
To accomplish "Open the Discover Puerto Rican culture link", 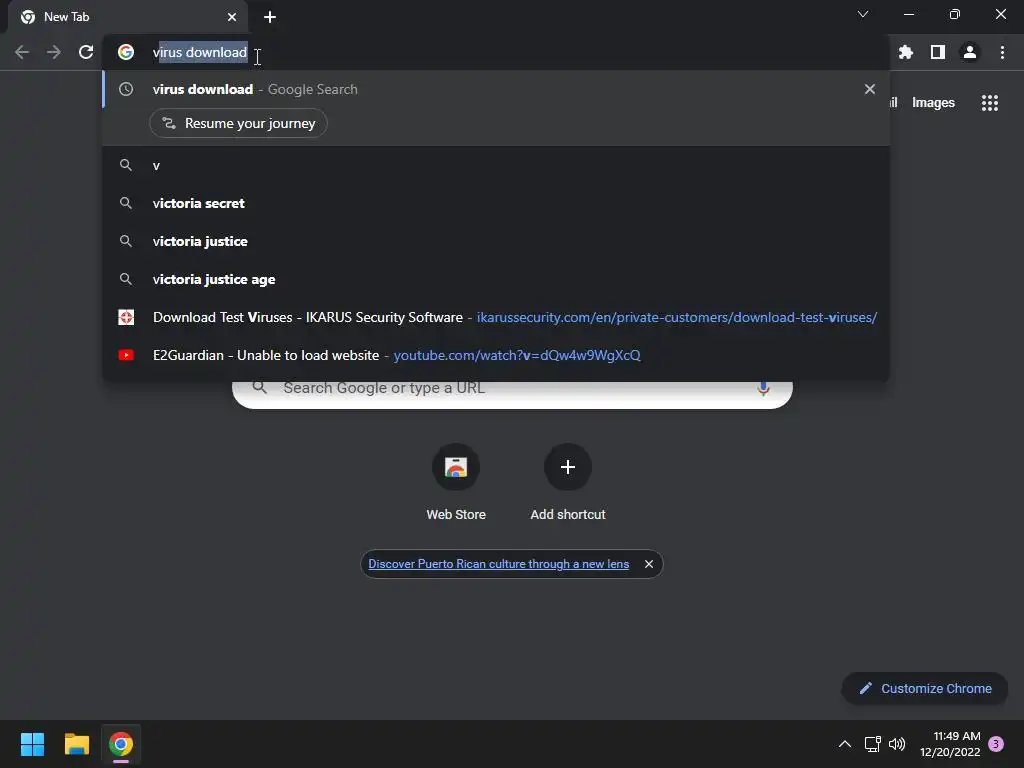I will pyautogui.click(x=498, y=564).
